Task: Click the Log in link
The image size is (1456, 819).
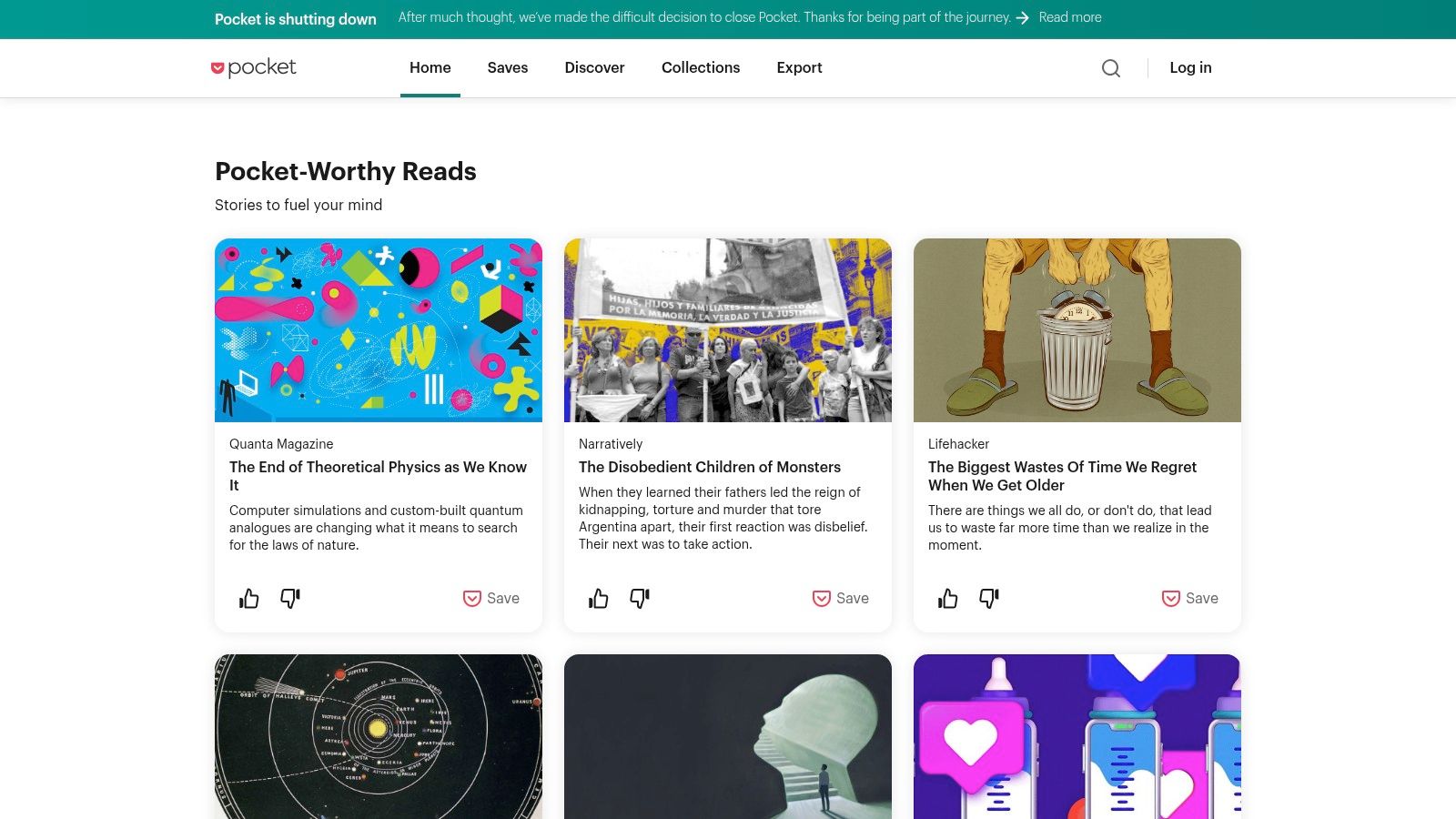Action: (1190, 67)
